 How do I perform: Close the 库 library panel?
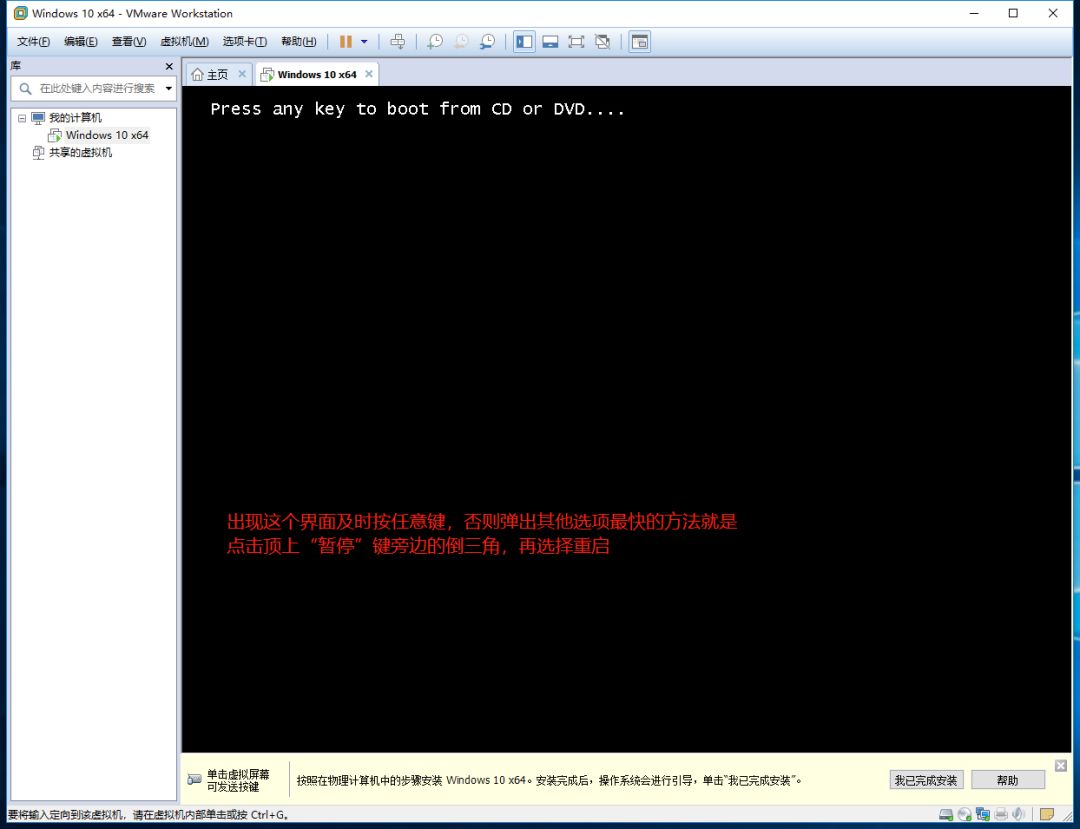tap(169, 66)
